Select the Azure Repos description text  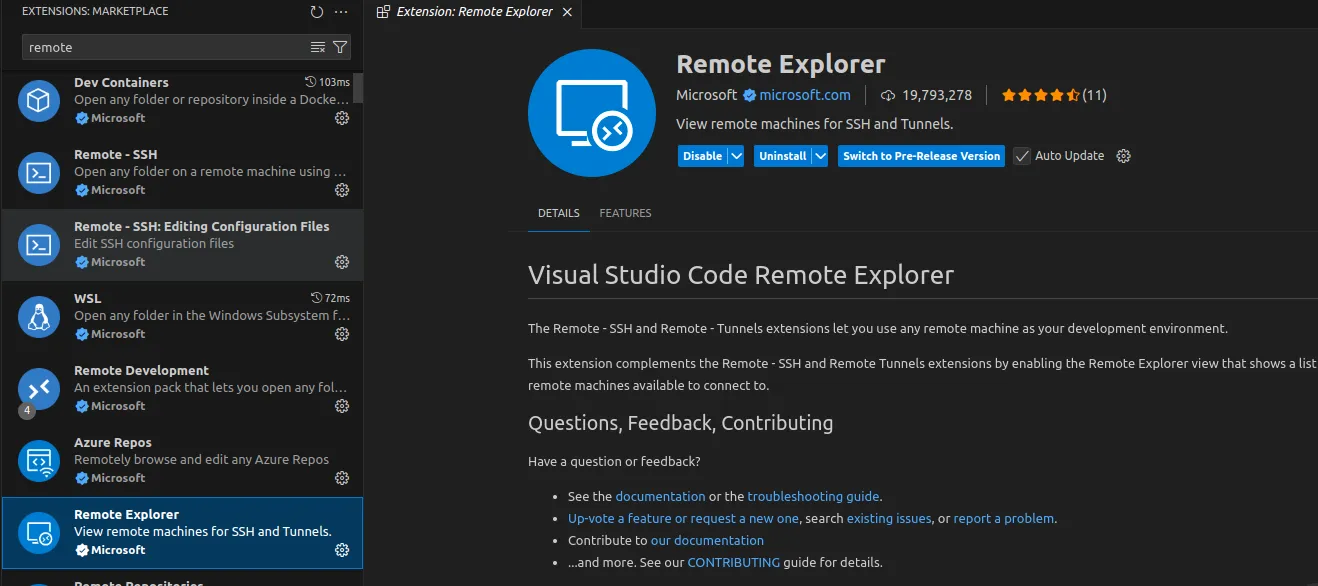pyautogui.click(x=201, y=460)
